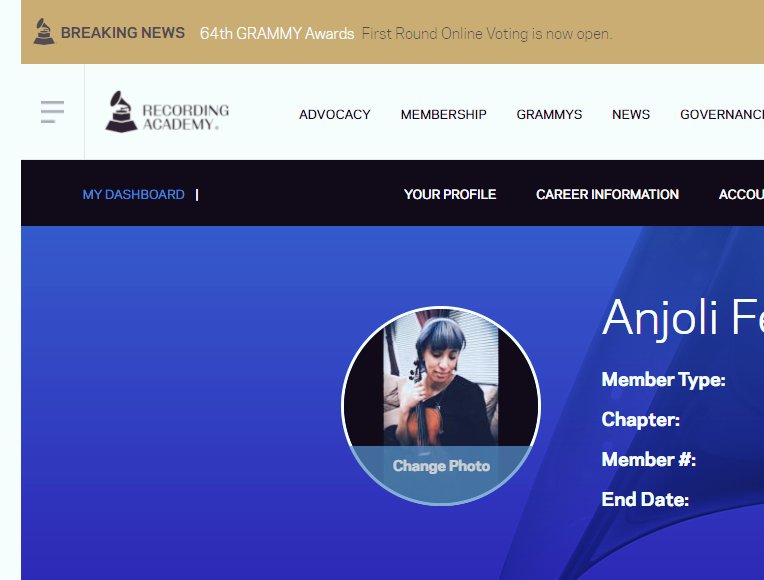The width and height of the screenshot is (764, 580).
Task: Click the Breaking News label
Action: click(x=123, y=33)
